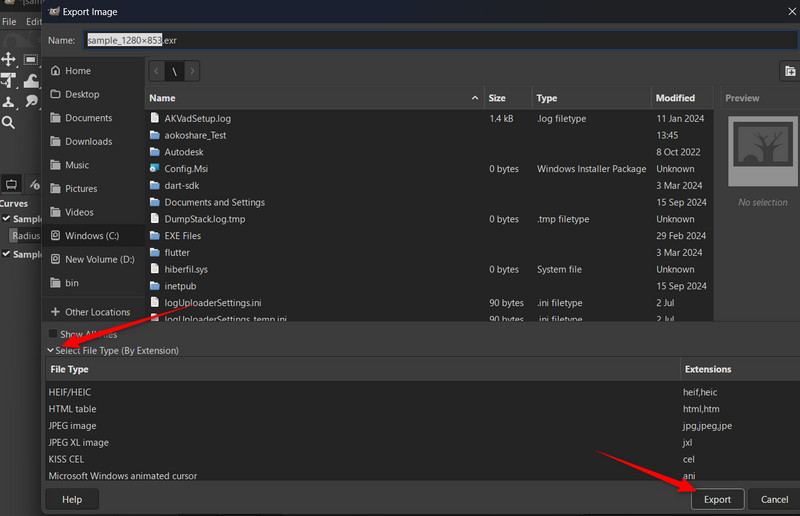
Task: Select the Autodesk folder
Action: 429,152
